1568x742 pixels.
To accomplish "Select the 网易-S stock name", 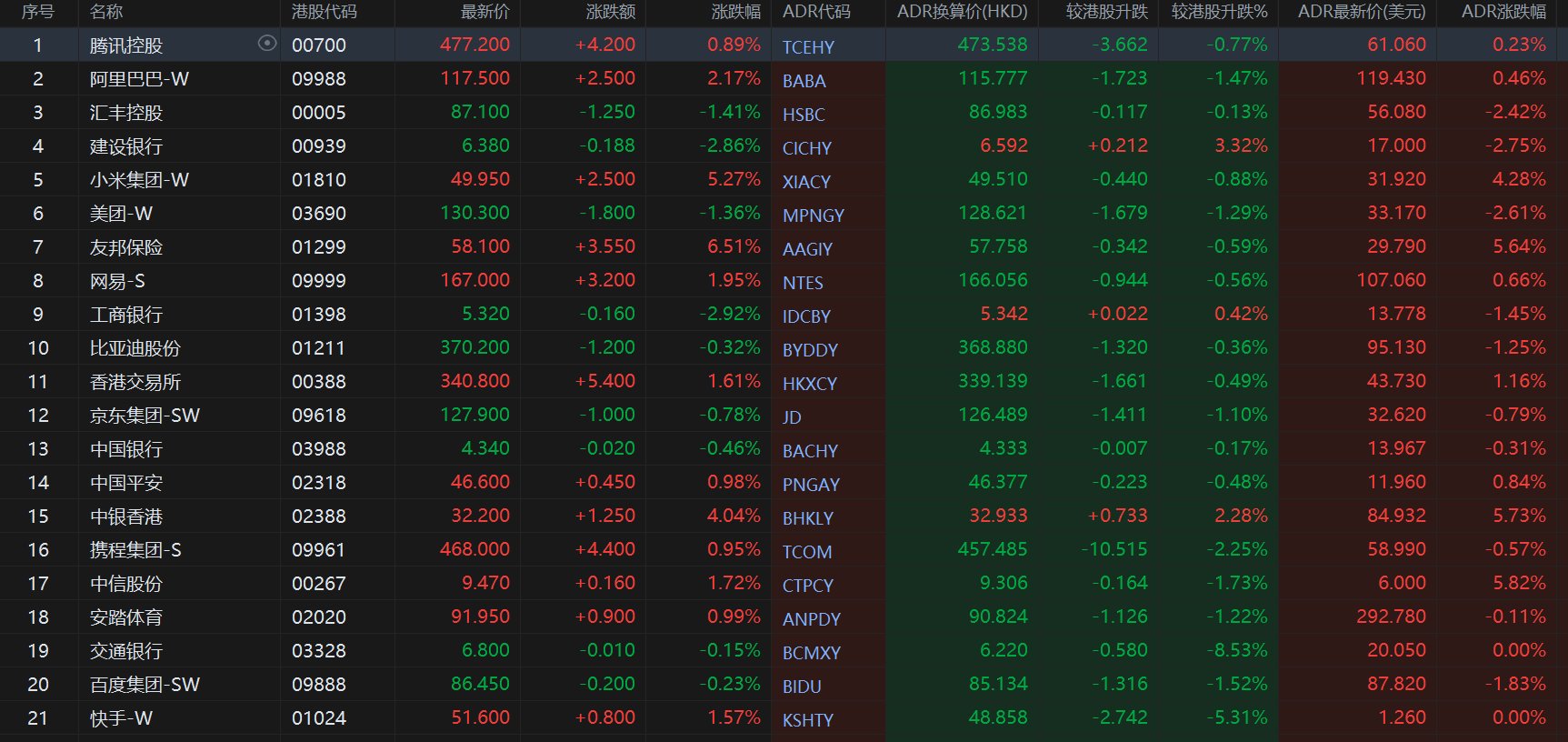I will [117, 281].
